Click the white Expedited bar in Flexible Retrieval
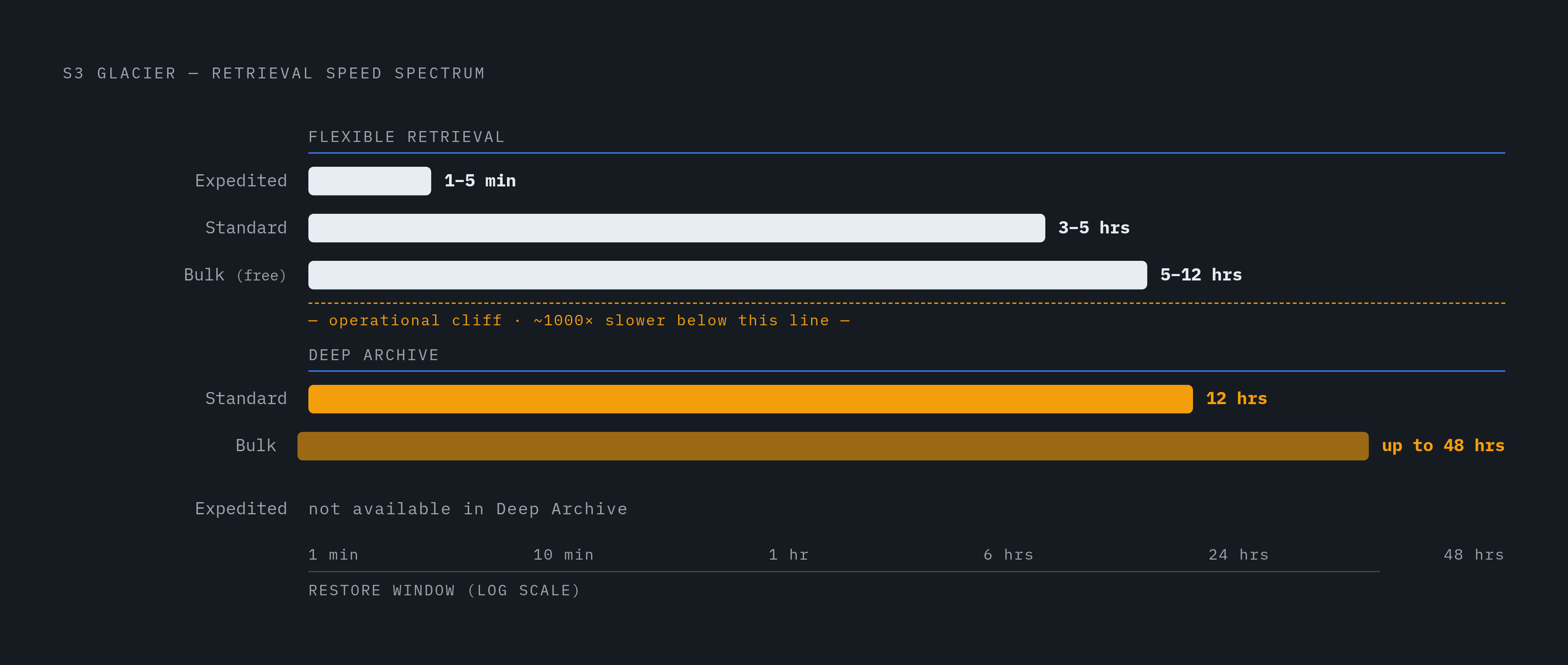This screenshot has width=1568, height=665. click(369, 181)
